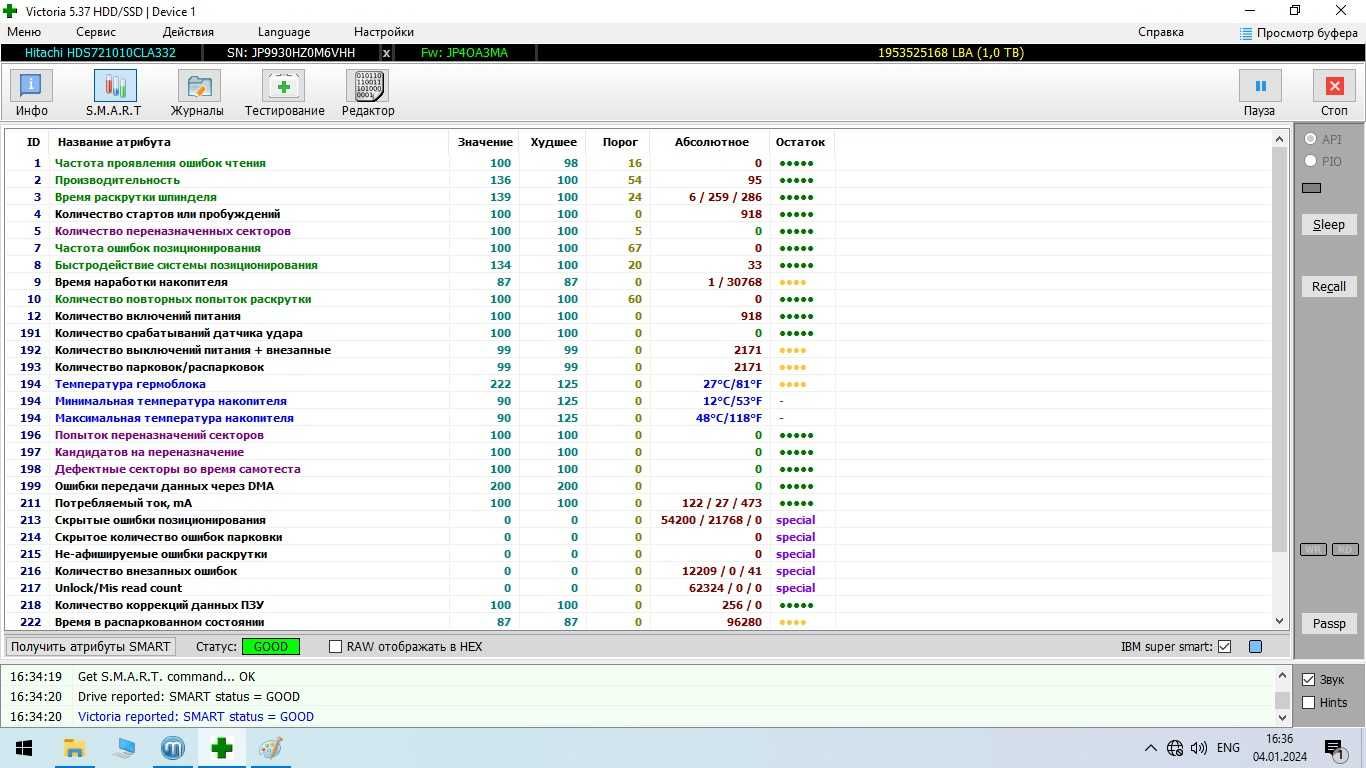This screenshot has height=768, width=1366.
Task: Open the Настройки menu
Action: [x=384, y=32]
